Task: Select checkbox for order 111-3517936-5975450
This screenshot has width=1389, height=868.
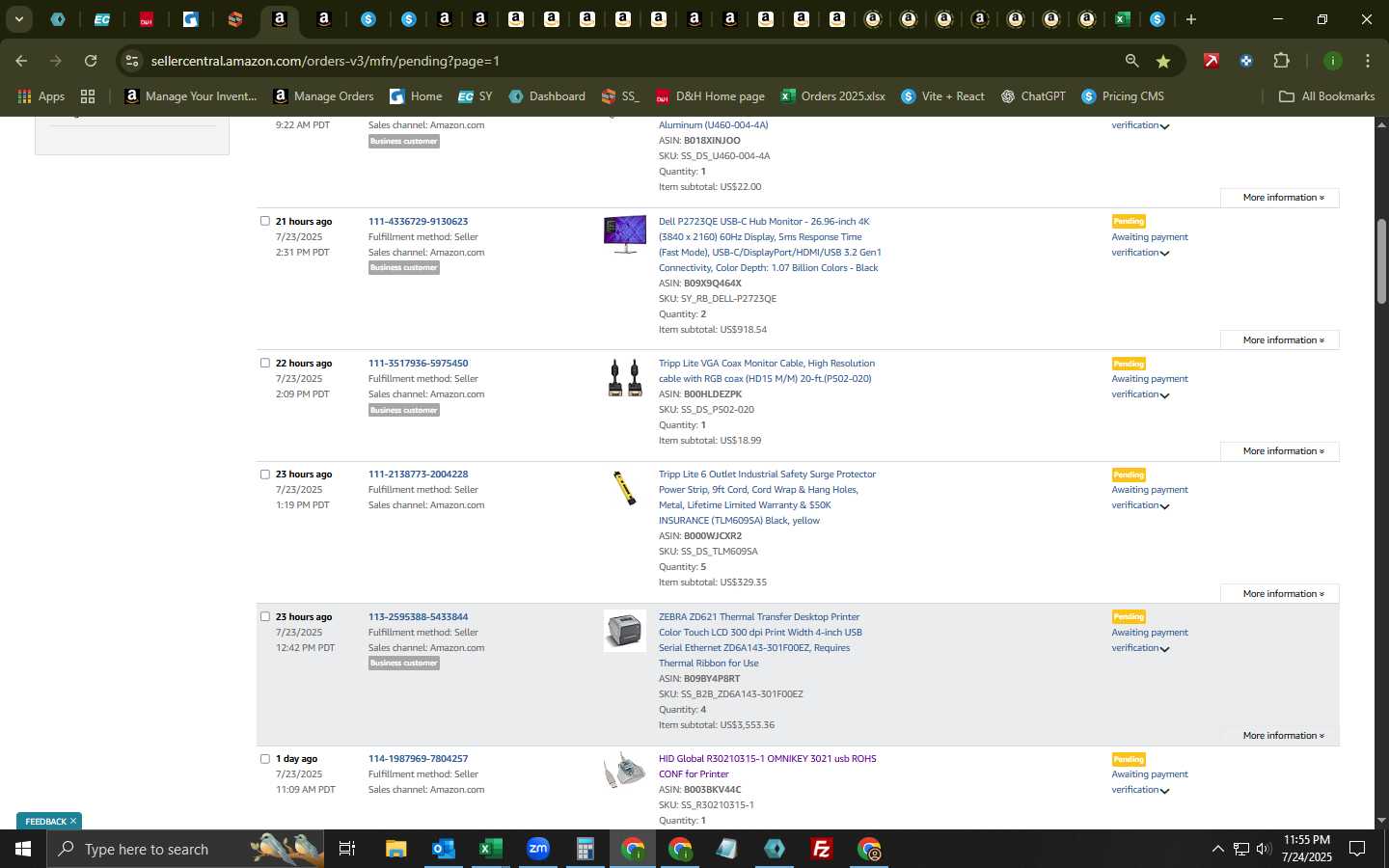Action: [265, 363]
